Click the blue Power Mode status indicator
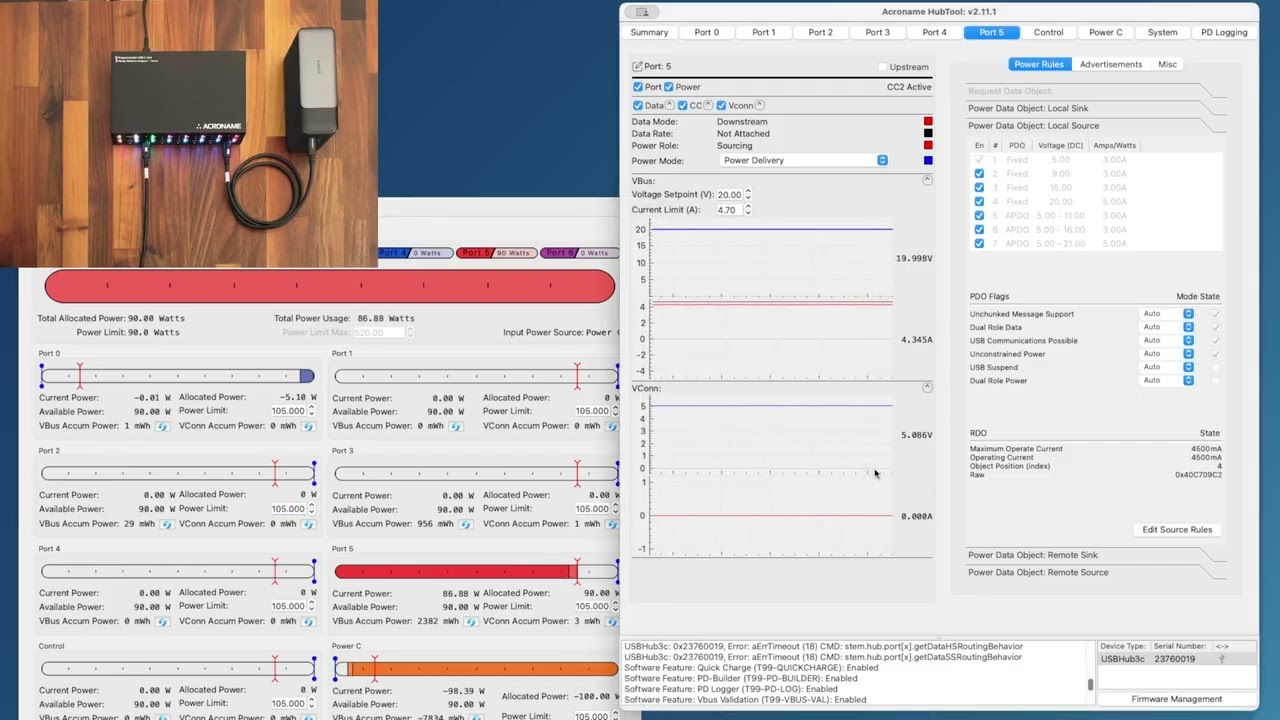 pyautogui.click(x=928, y=160)
